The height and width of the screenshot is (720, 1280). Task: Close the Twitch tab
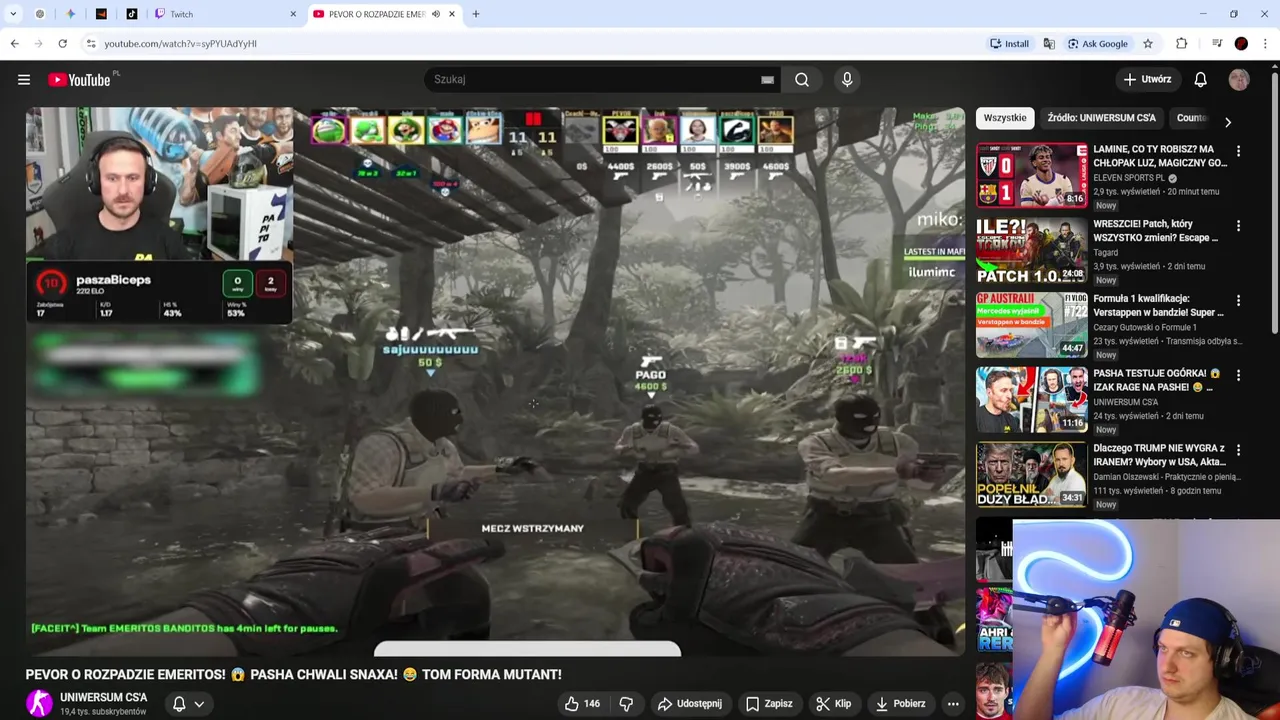pyautogui.click(x=293, y=14)
